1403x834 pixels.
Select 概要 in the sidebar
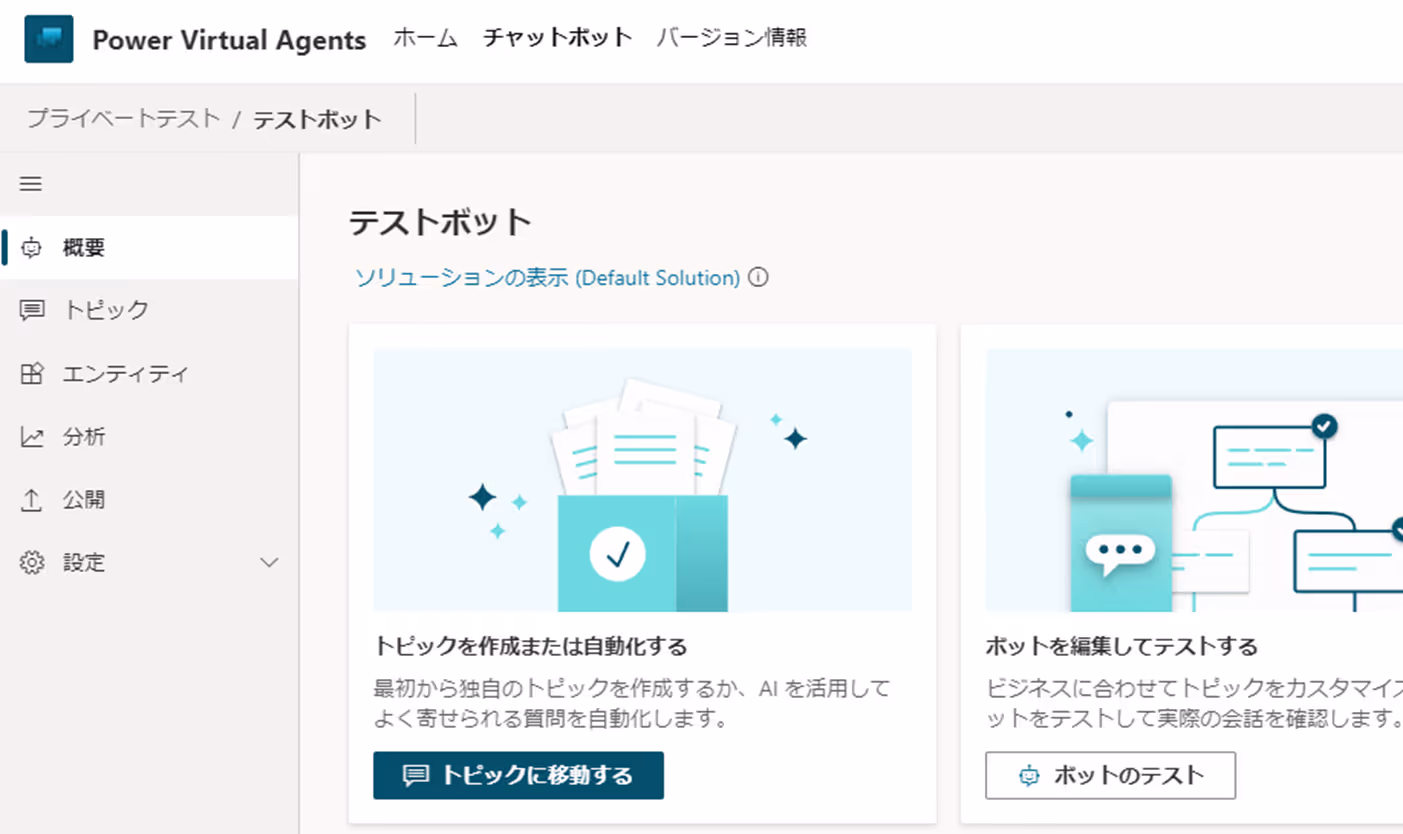[x=149, y=248]
